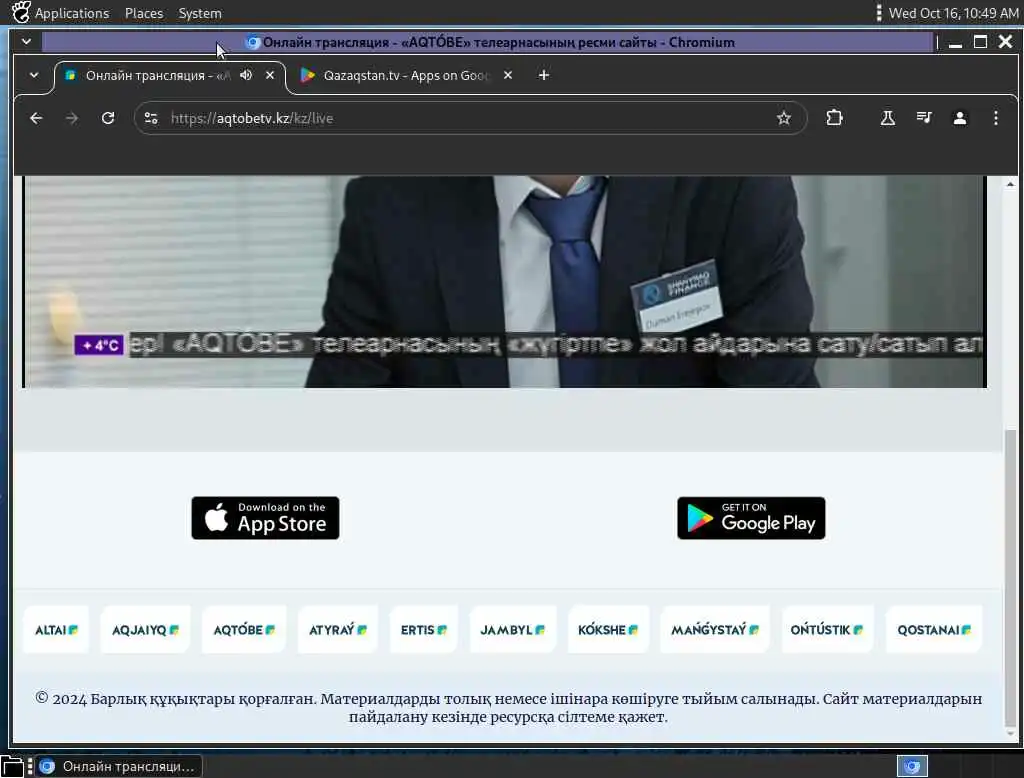Image resolution: width=1024 pixels, height=778 pixels.
Task: Open the System menu
Action: (200, 13)
